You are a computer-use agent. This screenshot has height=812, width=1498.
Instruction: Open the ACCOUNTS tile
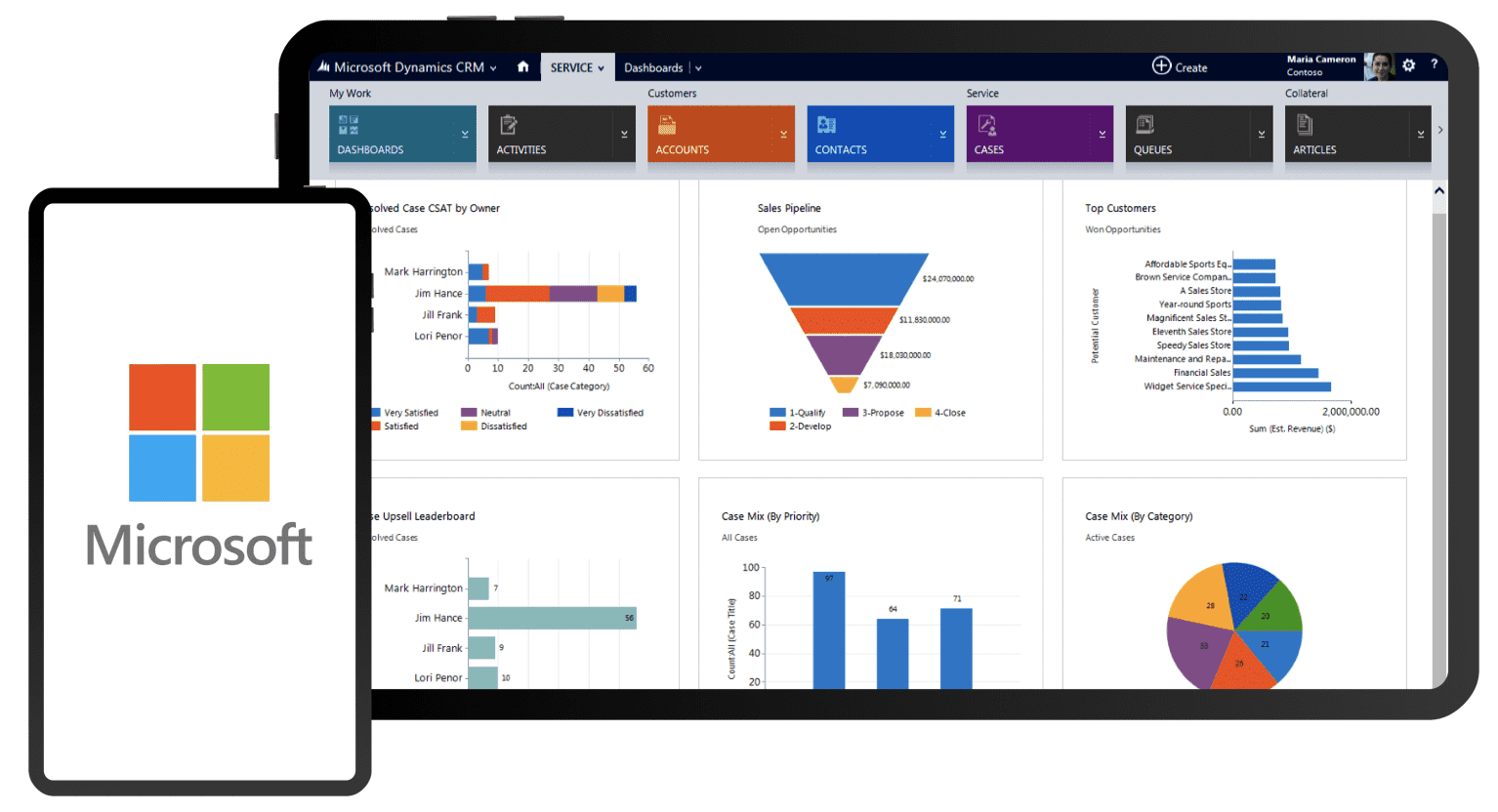click(721, 134)
